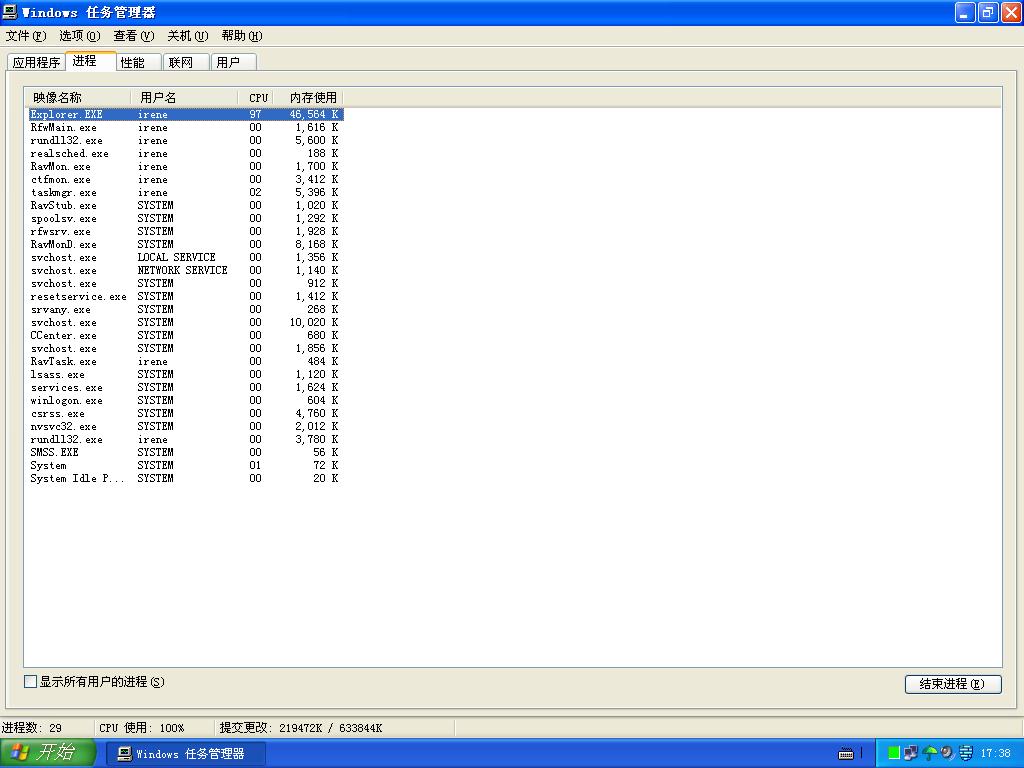
Task: Select the SMSS.EXE process row
Action: coord(185,453)
